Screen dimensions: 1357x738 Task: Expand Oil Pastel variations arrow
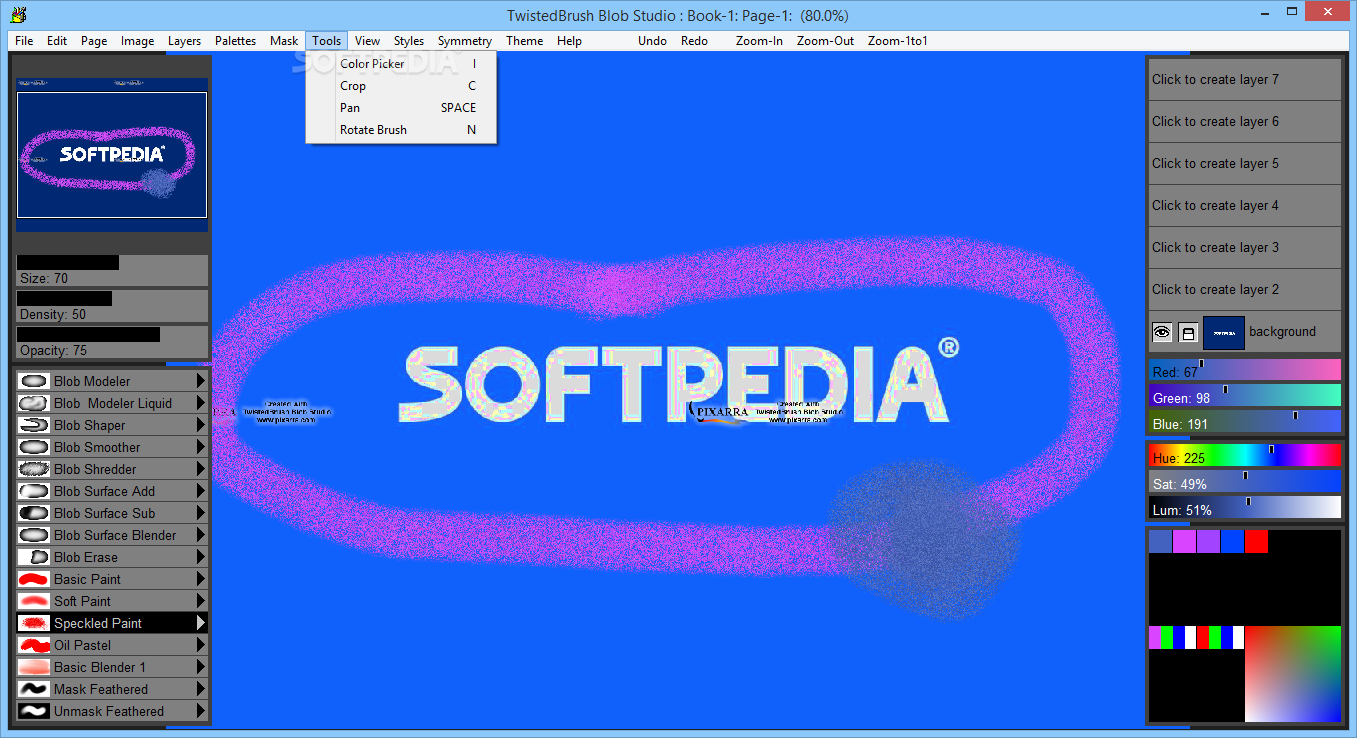[x=200, y=645]
